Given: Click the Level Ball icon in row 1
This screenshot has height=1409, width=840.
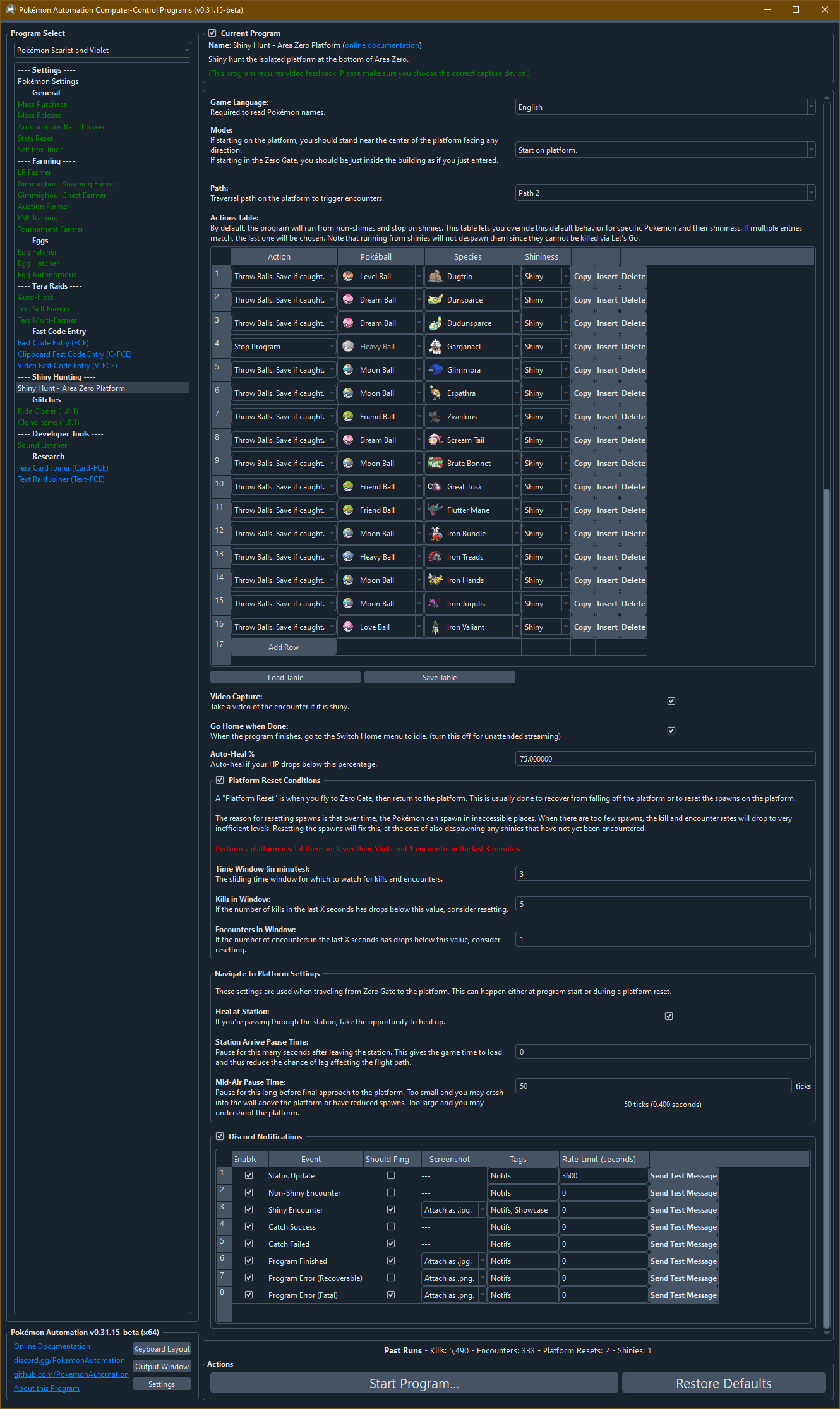Looking at the screenshot, I should (348, 277).
